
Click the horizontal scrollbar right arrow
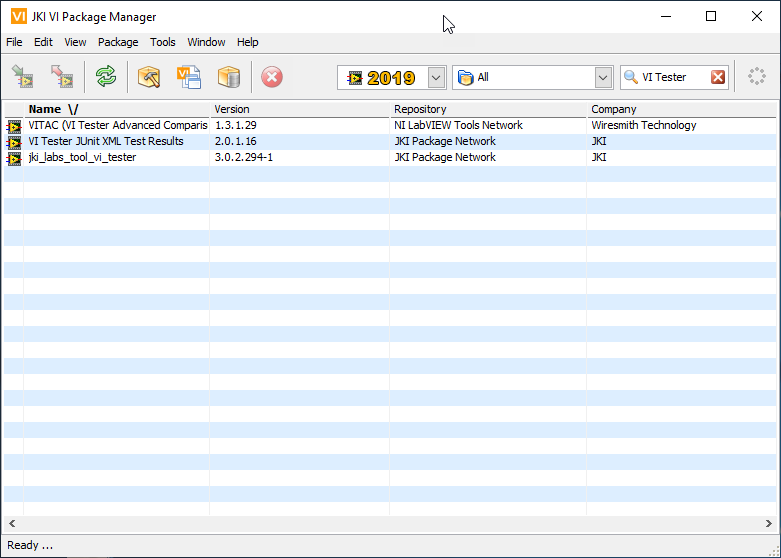click(x=769, y=523)
